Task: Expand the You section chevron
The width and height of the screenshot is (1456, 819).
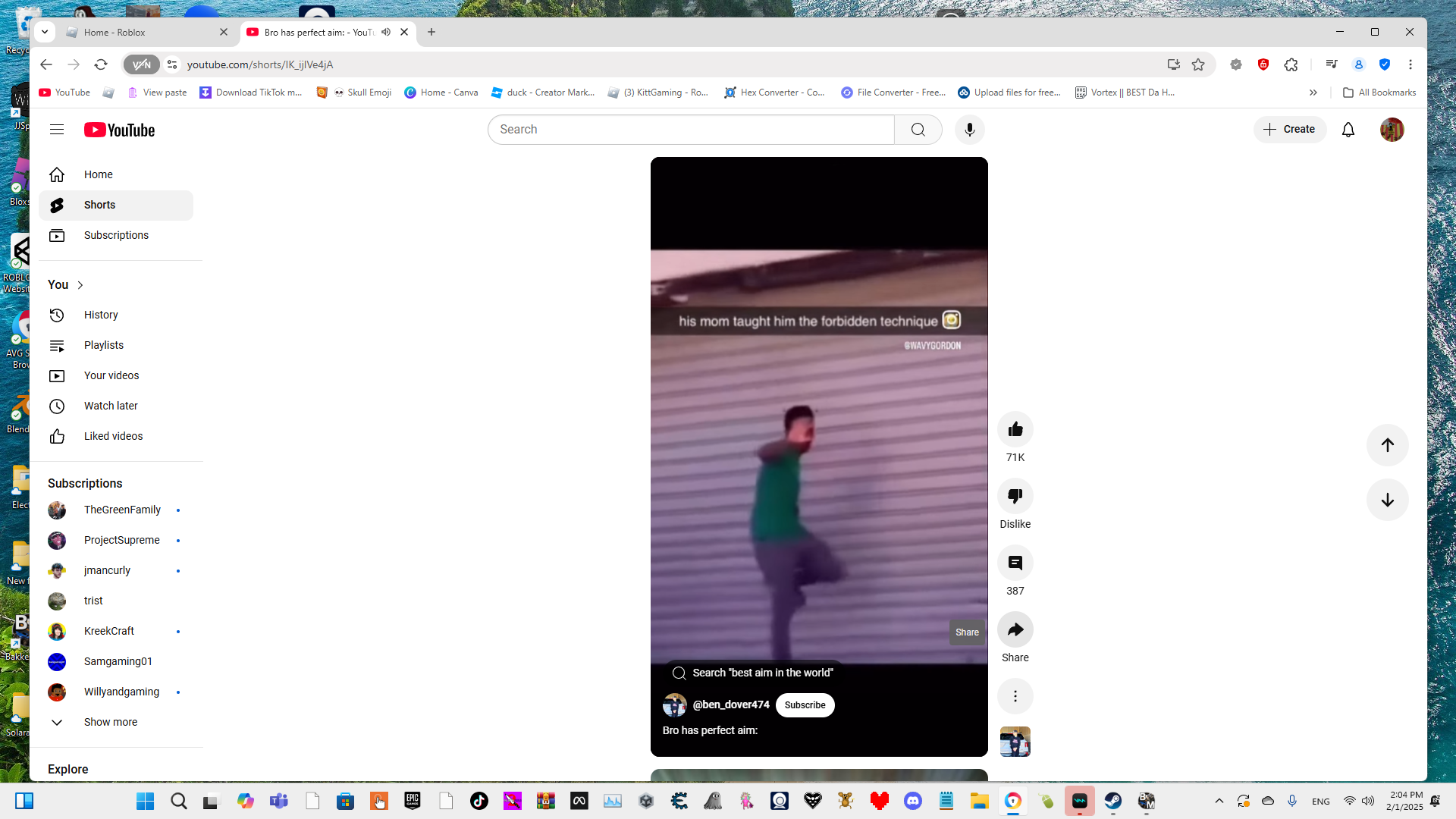Action: click(80, 285)
